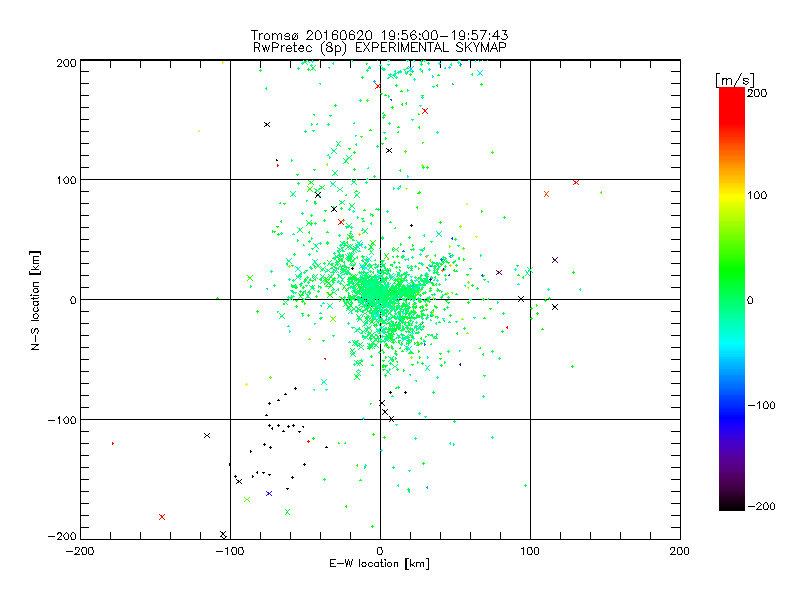Click the '[m/s]' colorbar unit label
The height and width of the screenshot is (600, 800).
coord(734,80)
